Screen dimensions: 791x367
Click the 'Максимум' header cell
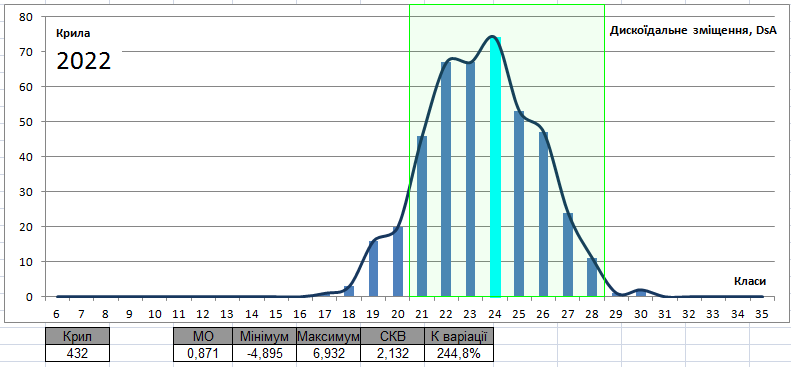pyautogui.click(x=328, y=336)
